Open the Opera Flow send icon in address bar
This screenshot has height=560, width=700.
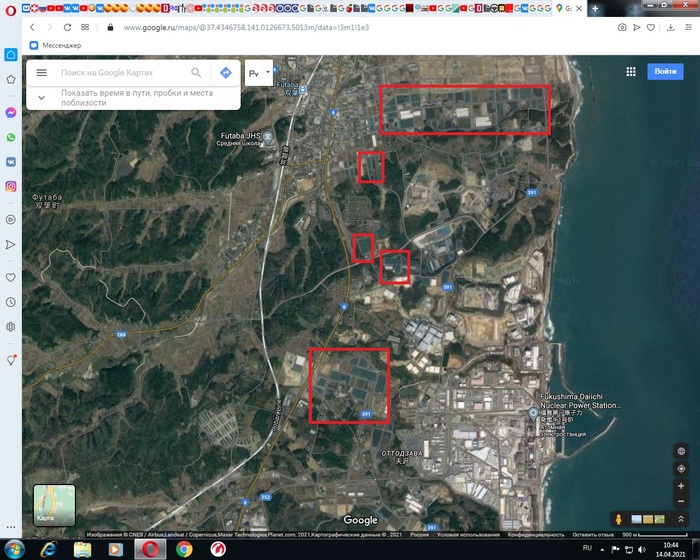coord(637,27)
